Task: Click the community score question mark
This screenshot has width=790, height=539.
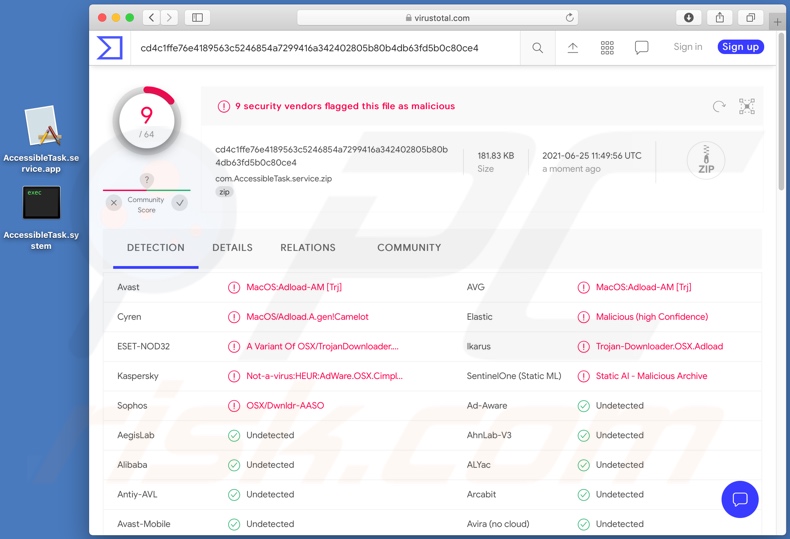Action: [x=147, y=180]
